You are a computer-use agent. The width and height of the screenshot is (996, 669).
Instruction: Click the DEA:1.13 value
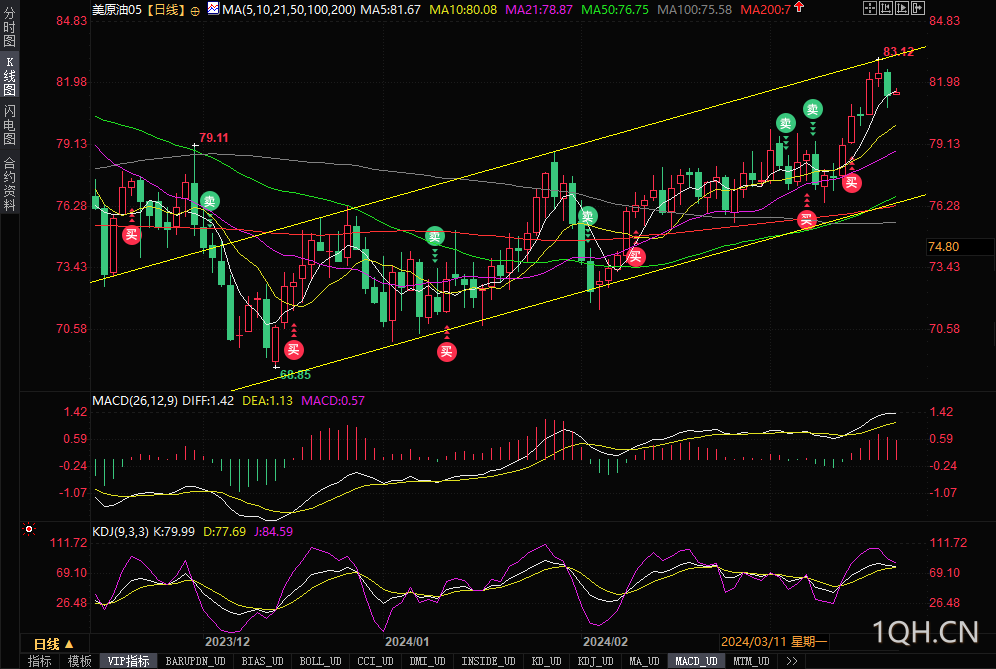tap(267, 401)
